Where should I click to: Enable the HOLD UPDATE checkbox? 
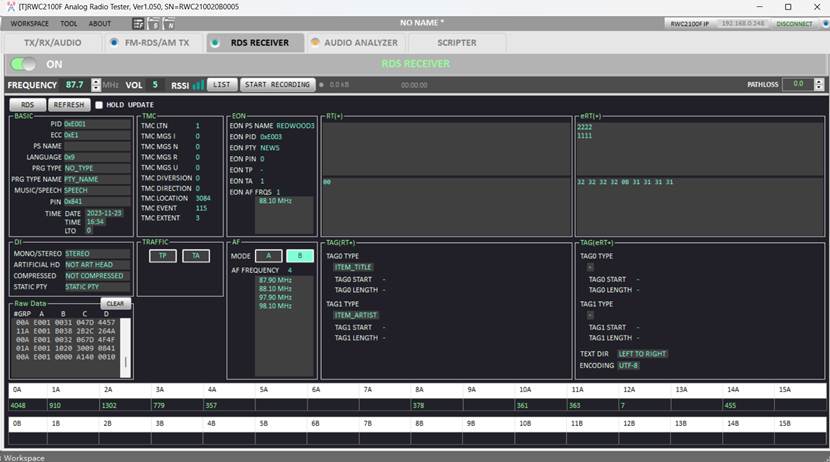99,105
